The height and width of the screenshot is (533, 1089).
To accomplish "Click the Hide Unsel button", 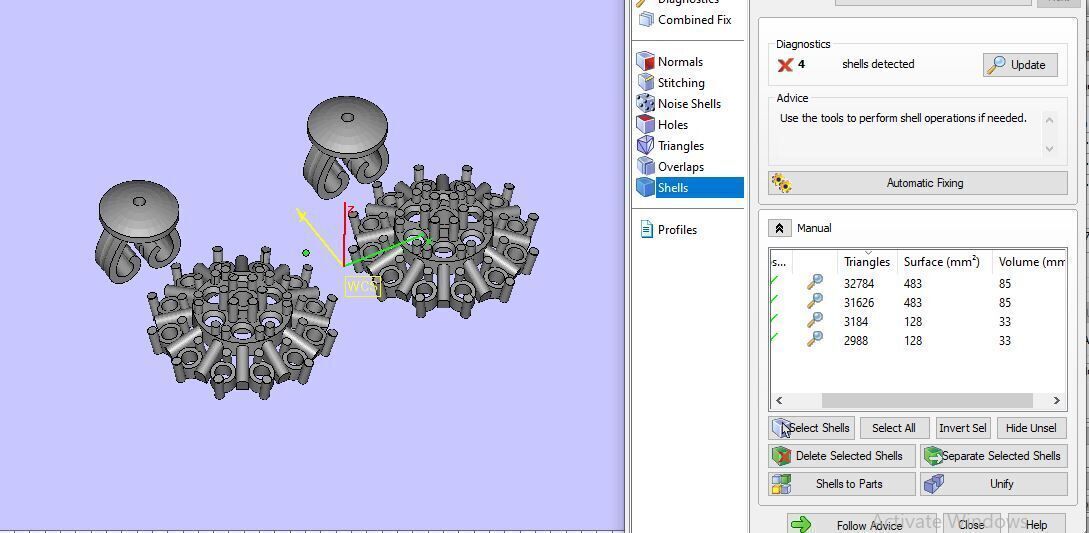I will coord(1031,428).
